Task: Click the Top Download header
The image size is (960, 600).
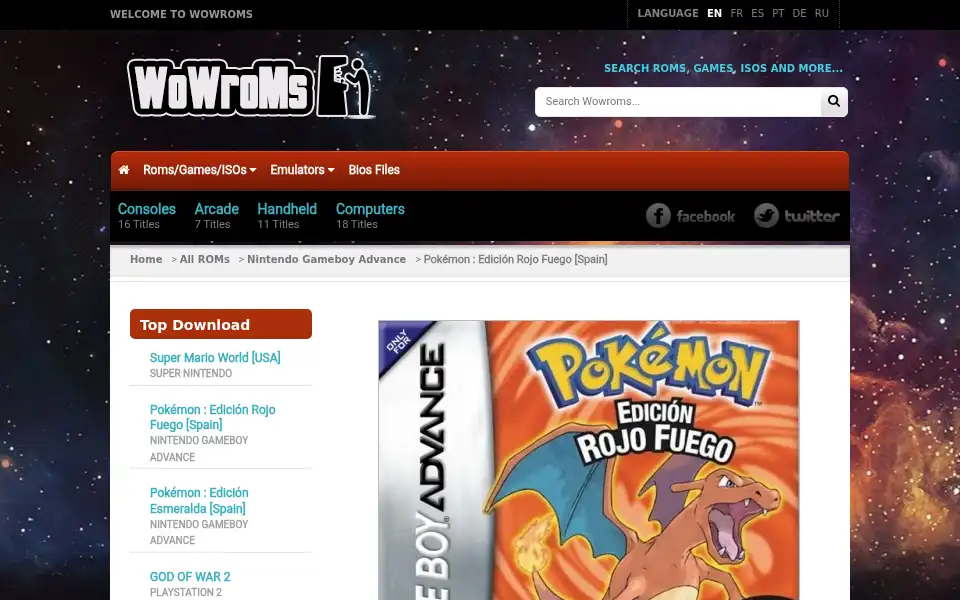Action: point(220,324)
